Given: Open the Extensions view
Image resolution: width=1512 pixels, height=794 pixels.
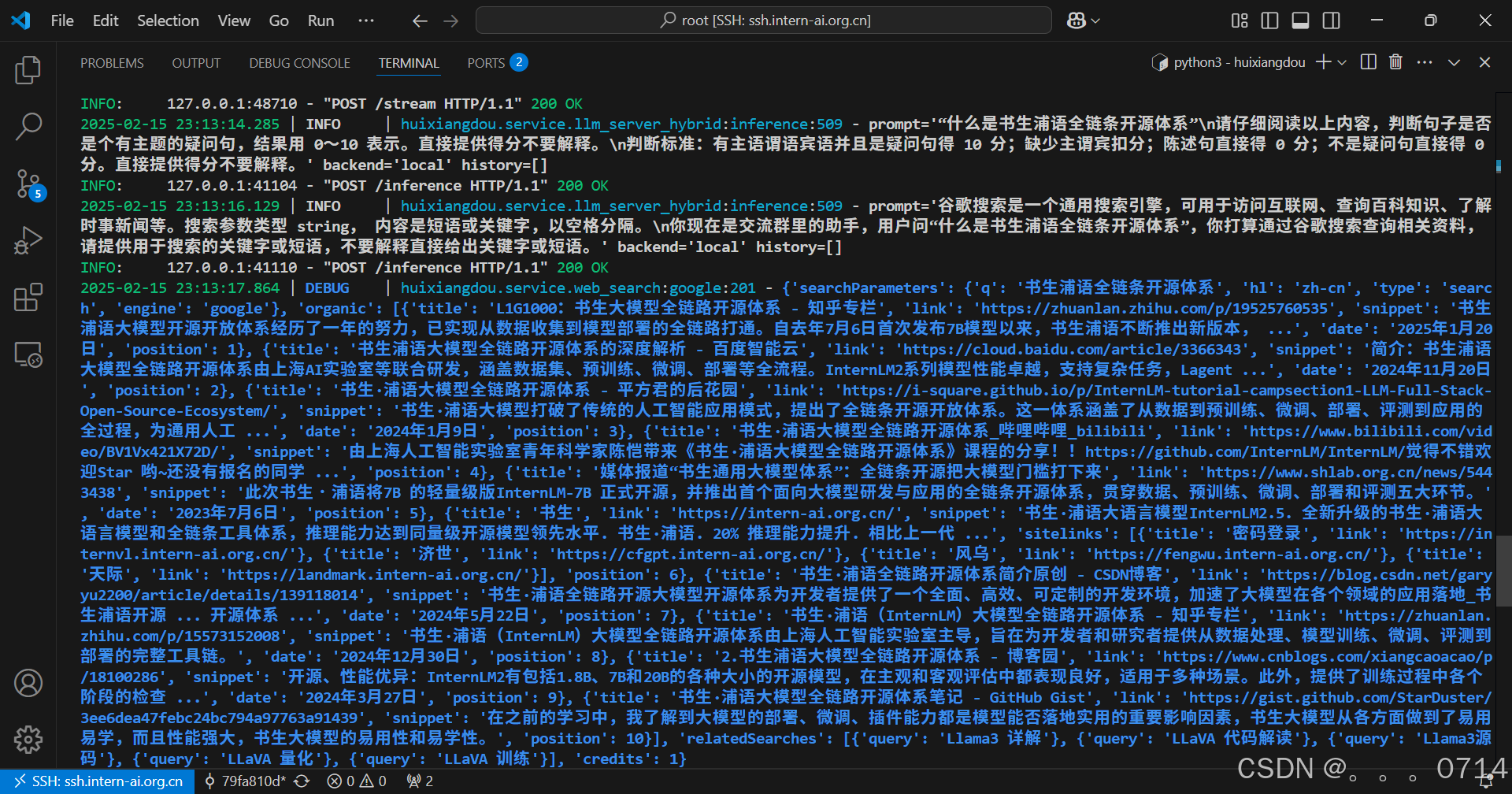Looking at the screenshot, I should click(x=28, y=298).
